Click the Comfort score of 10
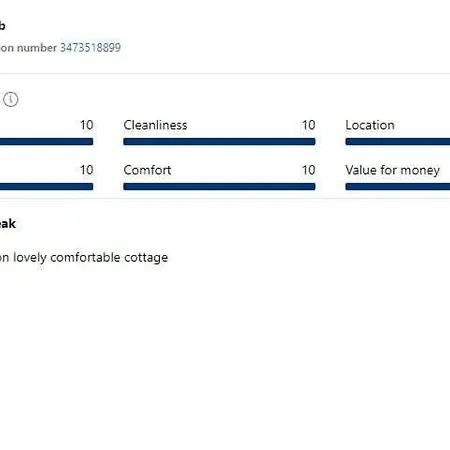Screen dimensions: 450x450 click(x=308, y=170)
